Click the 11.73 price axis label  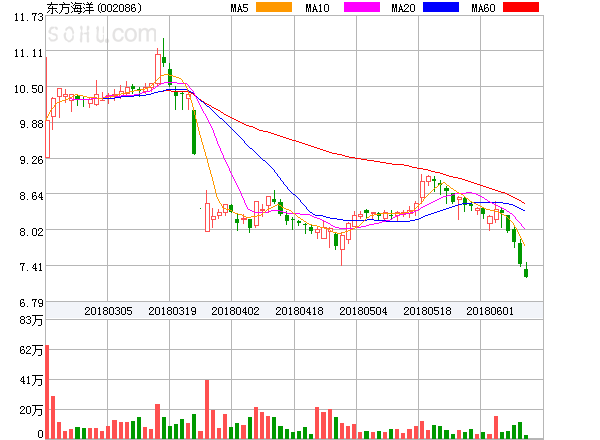click(29, 17)
